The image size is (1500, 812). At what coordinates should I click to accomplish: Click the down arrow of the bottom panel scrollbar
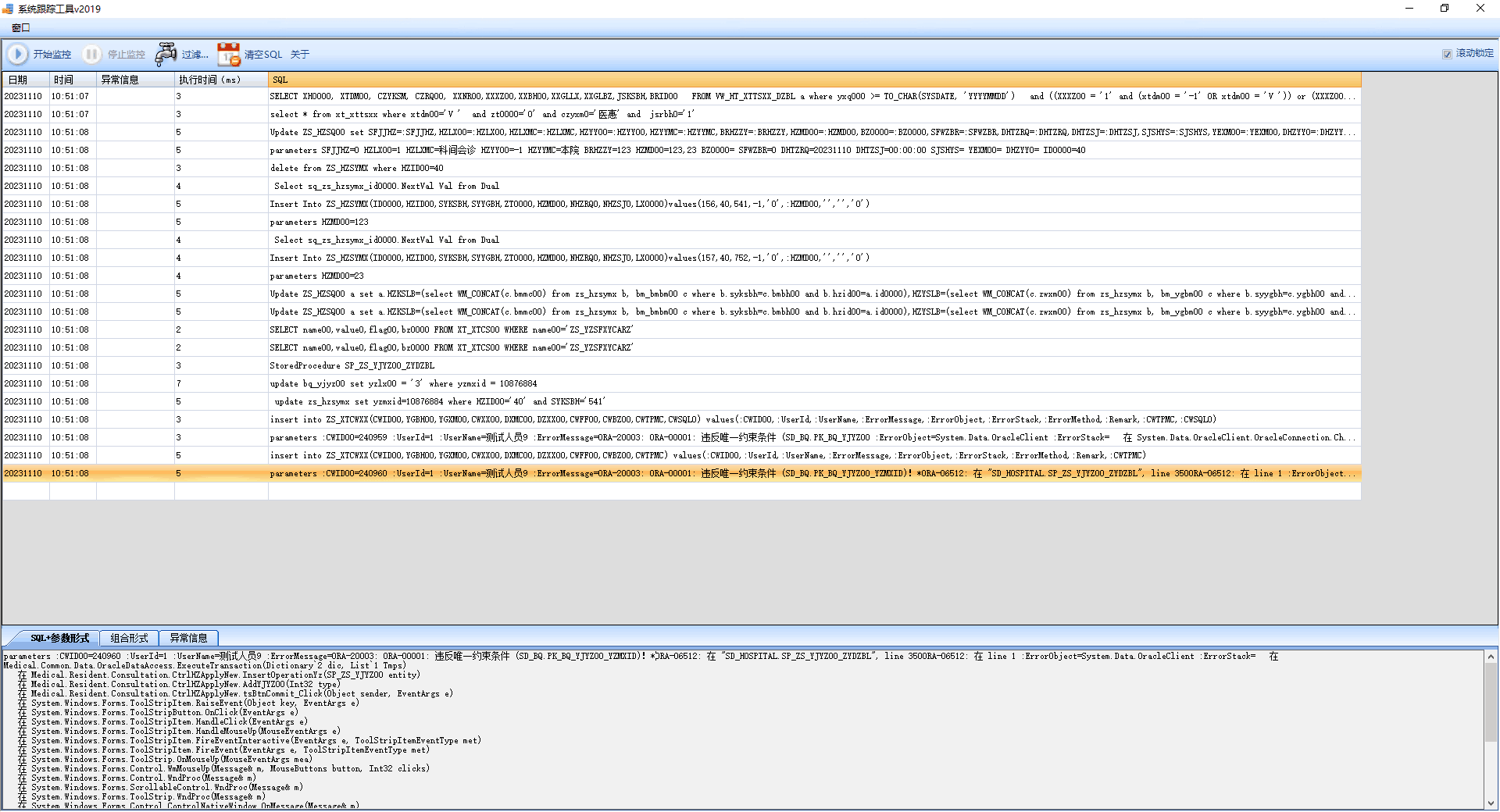click(1491, 803)
